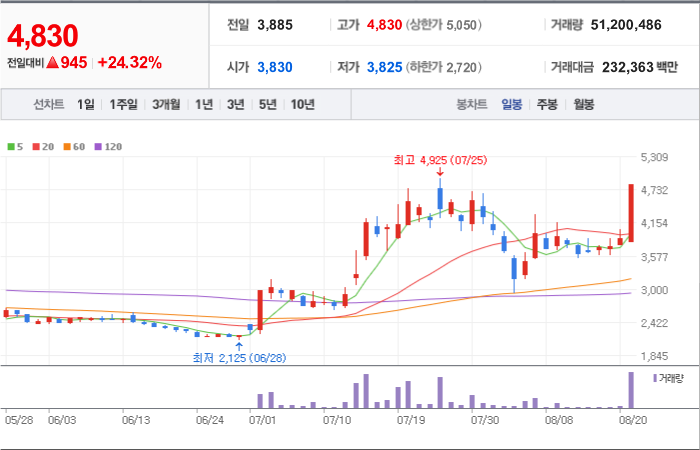Click the 봉차트 label
This screenshot has width=700, height=450.
472,105
